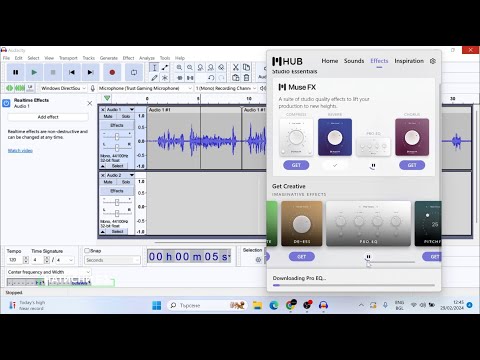Click the Add effect button

click(48, 117)
